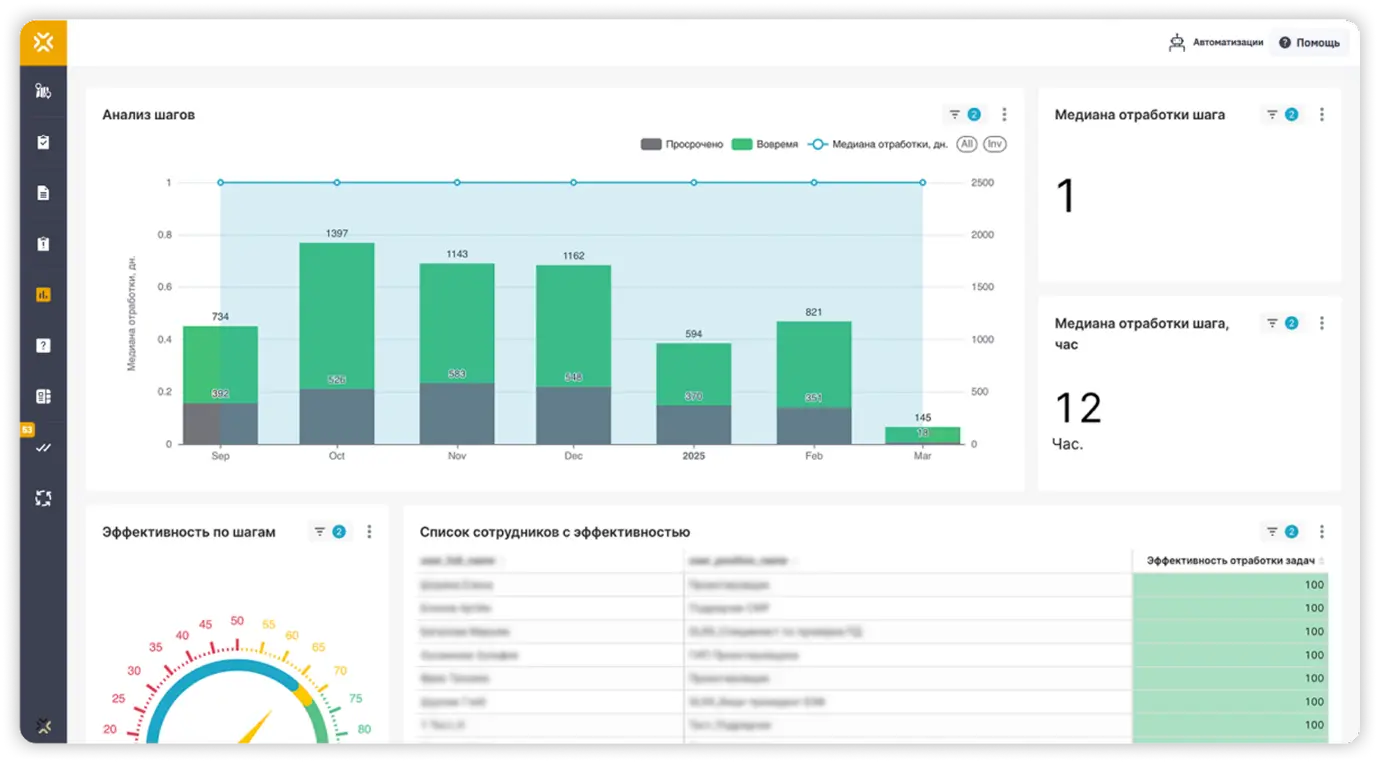Viewport: 1379px width, 763px height.
Task: Toggle Медиана отработки, дн. legend line
Action: tap(878, 144)
